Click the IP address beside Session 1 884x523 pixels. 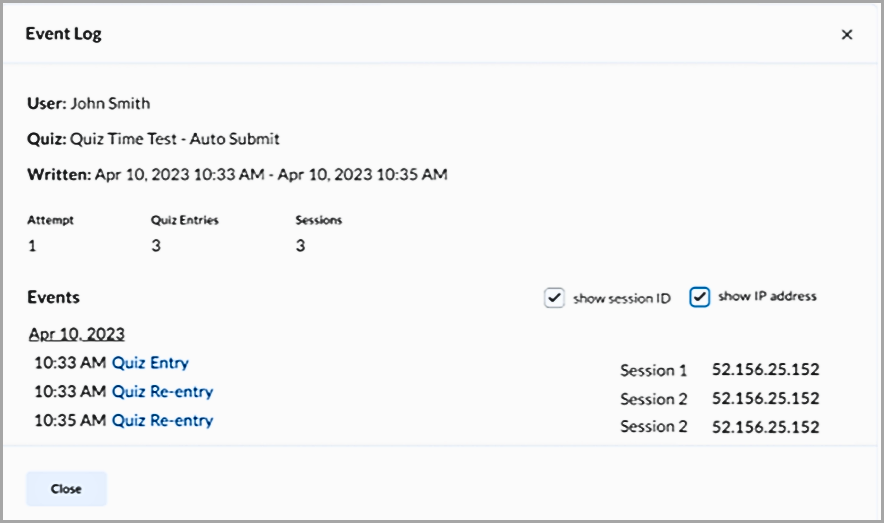(765, 370)
